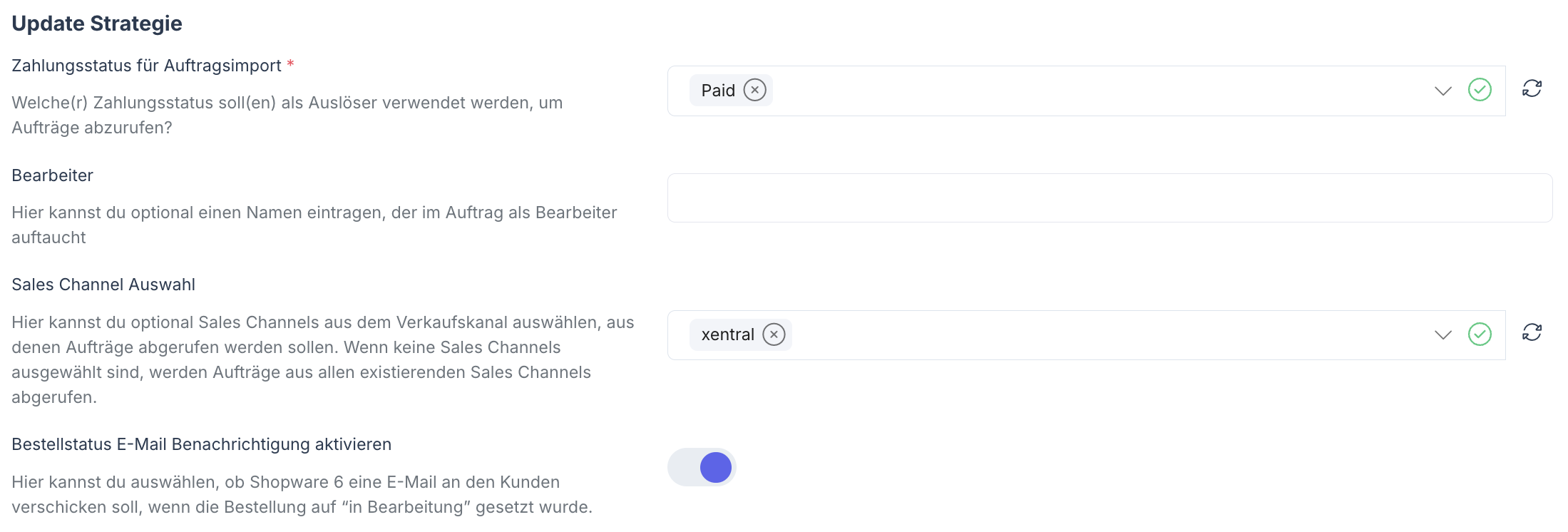Remove the Paid tag

coord(754,91)
